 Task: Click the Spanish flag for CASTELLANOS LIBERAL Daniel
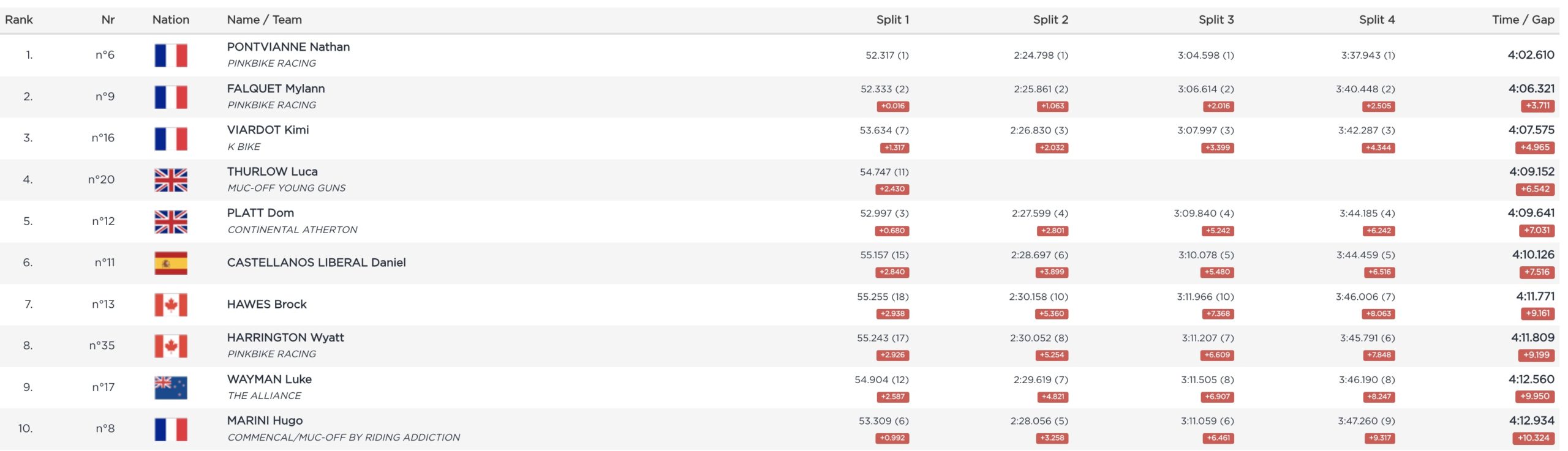(x=171, y=263)
